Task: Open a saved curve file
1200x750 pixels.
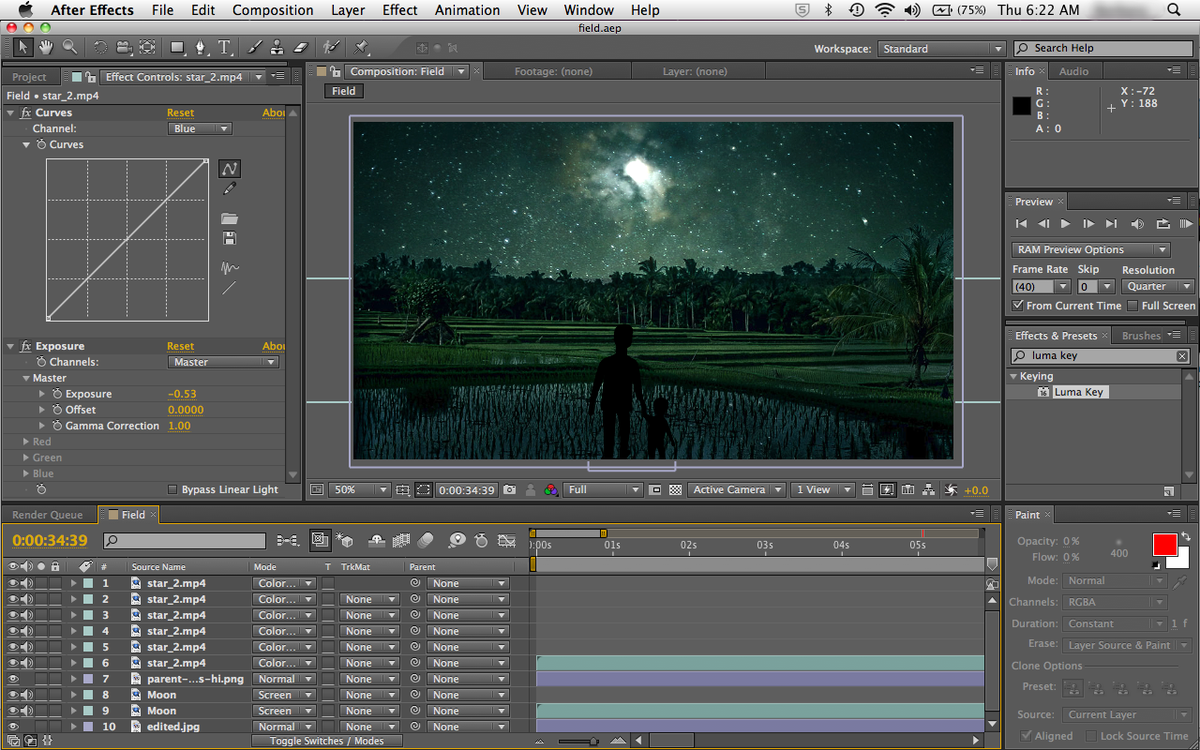Action: (229, 218)
